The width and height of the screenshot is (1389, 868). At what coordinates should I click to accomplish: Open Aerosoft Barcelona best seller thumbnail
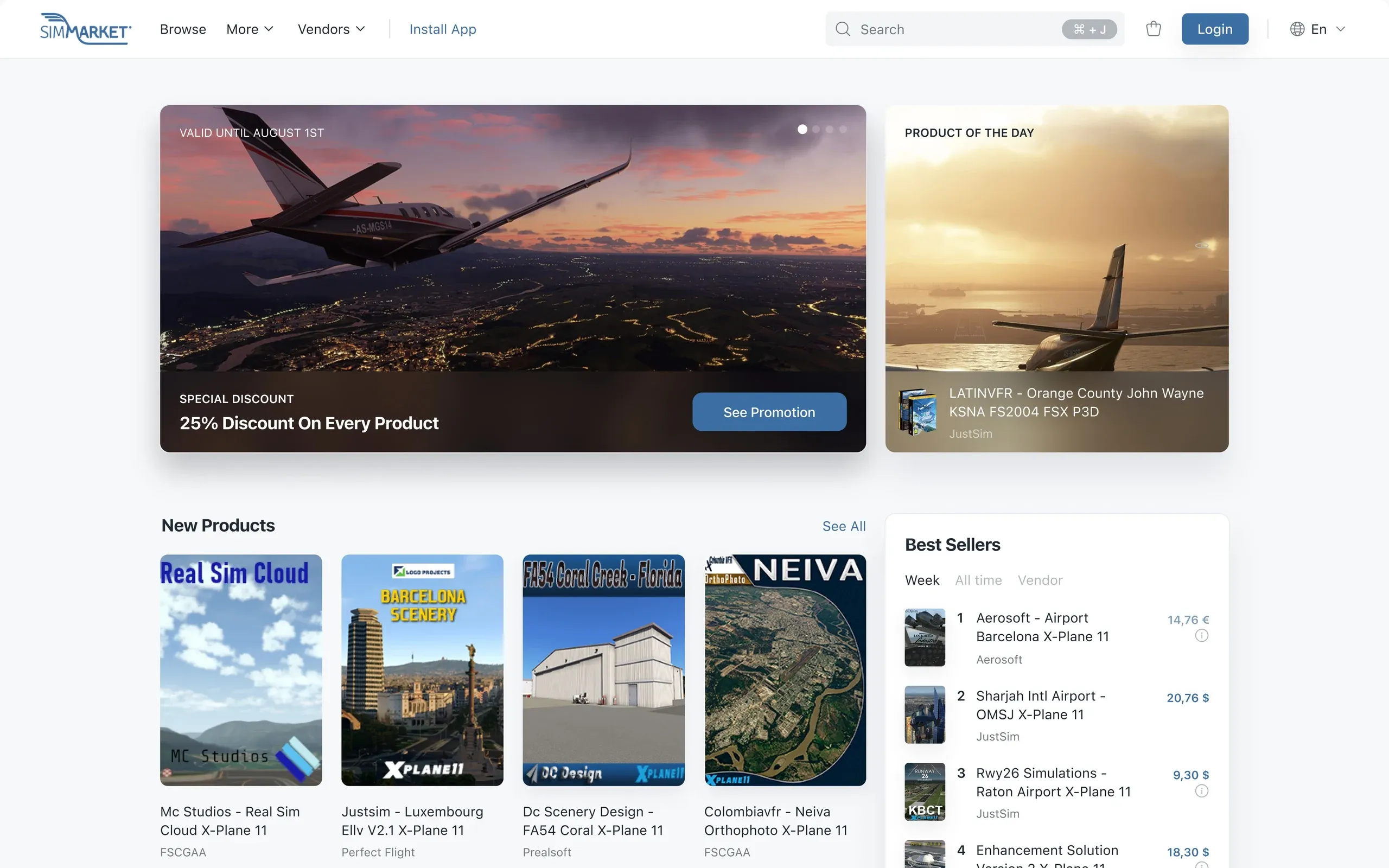[x=925, y=637]
